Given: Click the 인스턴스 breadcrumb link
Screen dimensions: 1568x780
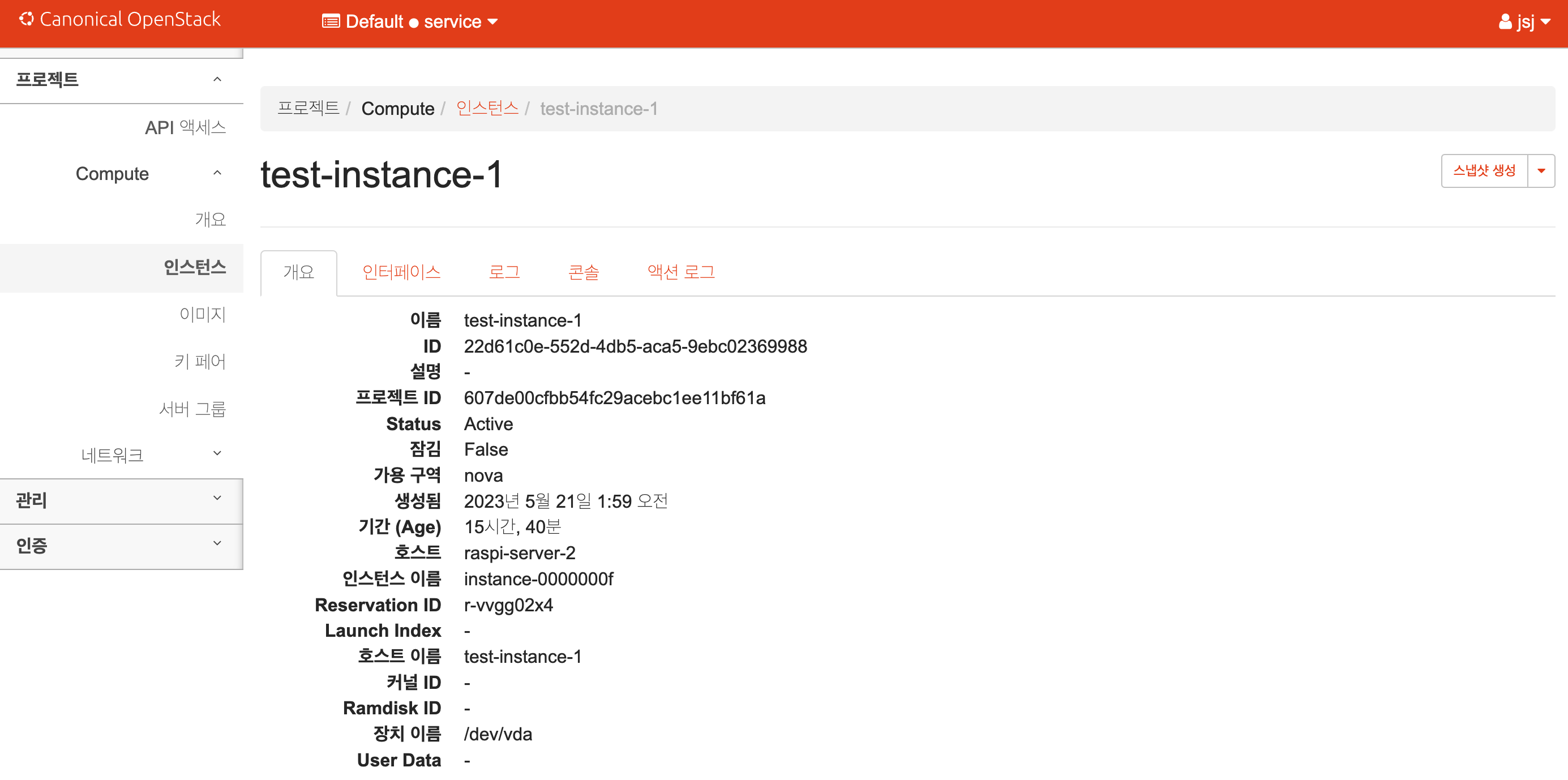Looking at the screenshot, I should pyautogui.click(x=487, y=108).
